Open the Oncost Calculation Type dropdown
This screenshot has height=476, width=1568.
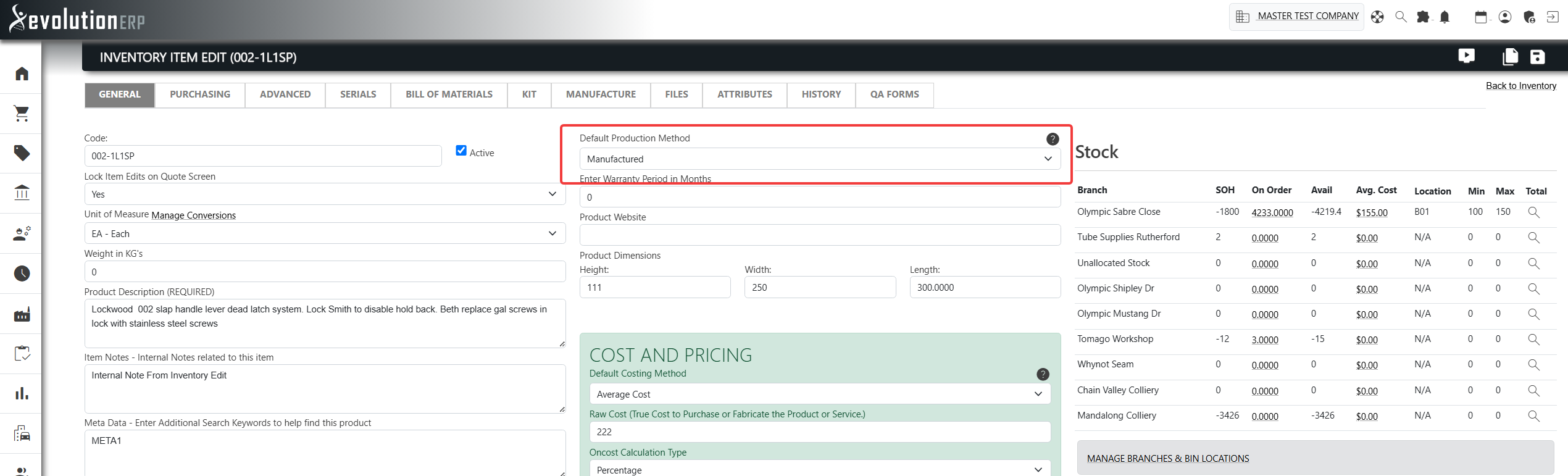tap(820, 469)
